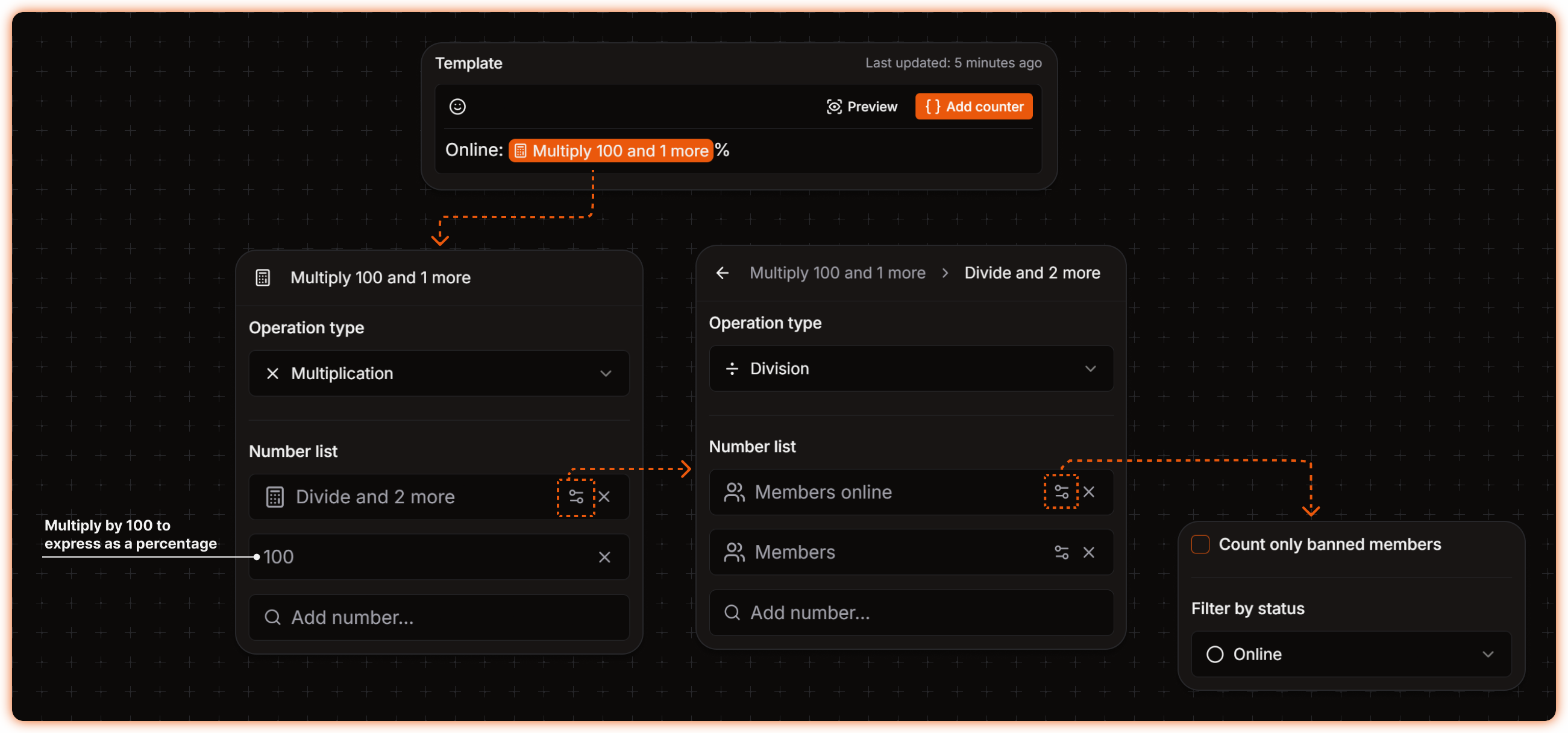Image resolution: width=1568 pixels, height=733 pixels.
Task: Remove Members online from number list
Action: click(1090, 492)
